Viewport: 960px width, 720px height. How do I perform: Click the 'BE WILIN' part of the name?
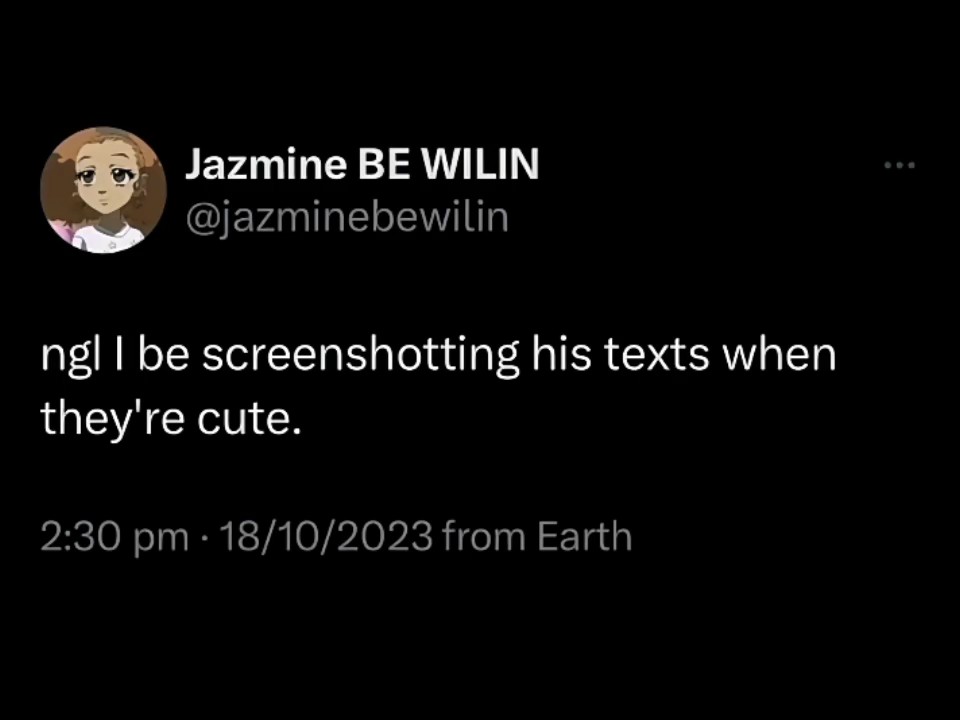(448, 164)
